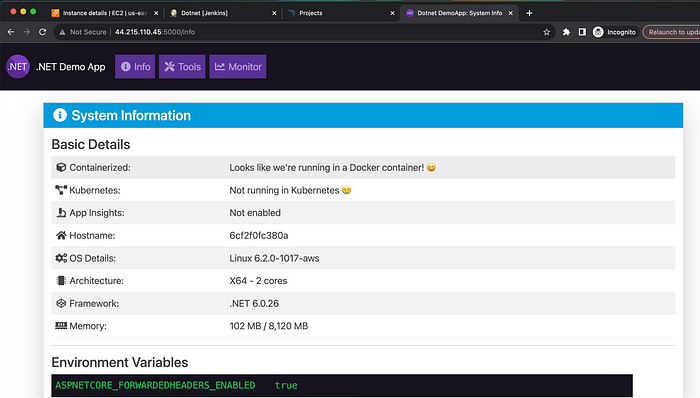Close the Dotnet DemoApp System Info tab
Image resolution: width=700 pixels, height=398 pixels.
pos(511,13)
